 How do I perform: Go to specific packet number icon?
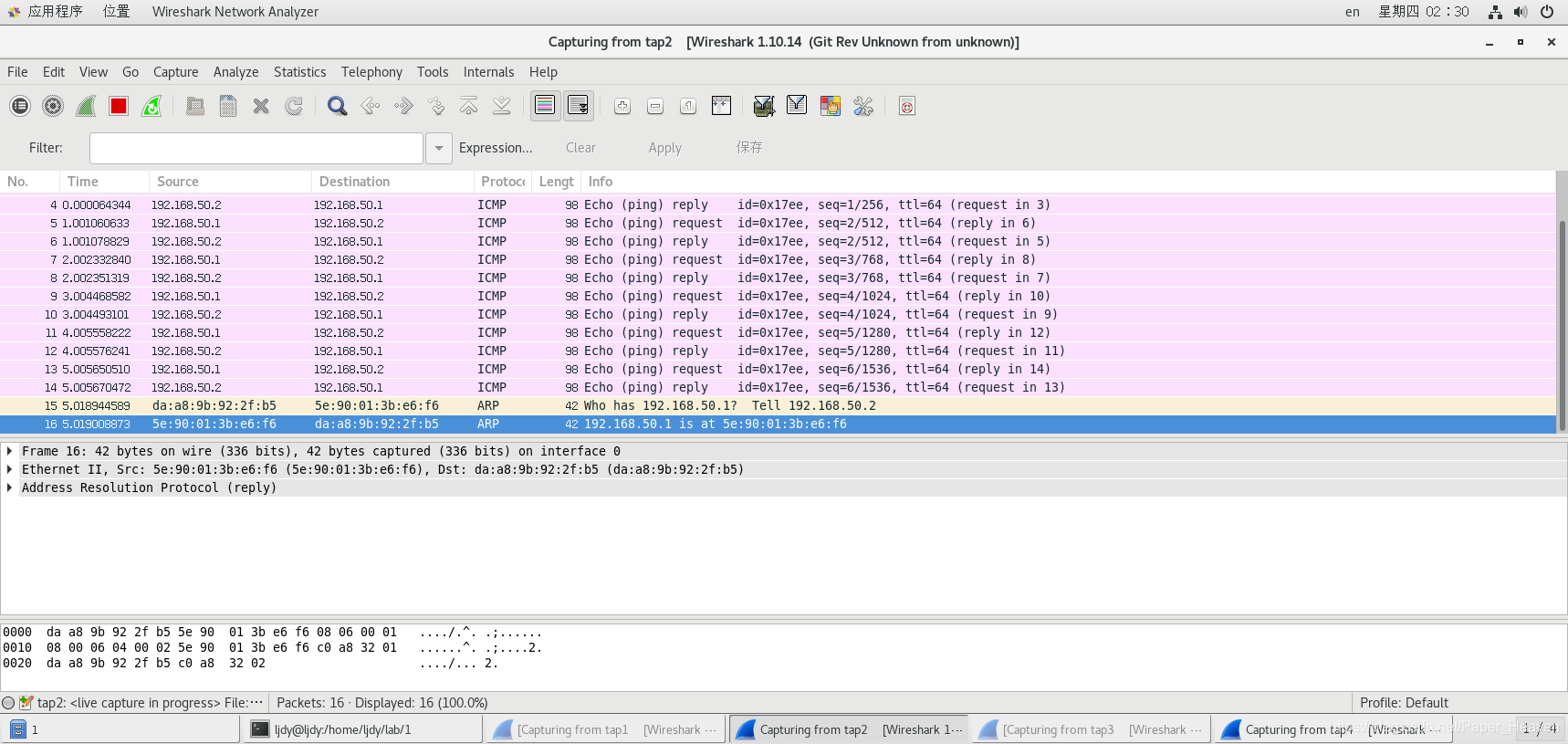click(x=436, y=106)
